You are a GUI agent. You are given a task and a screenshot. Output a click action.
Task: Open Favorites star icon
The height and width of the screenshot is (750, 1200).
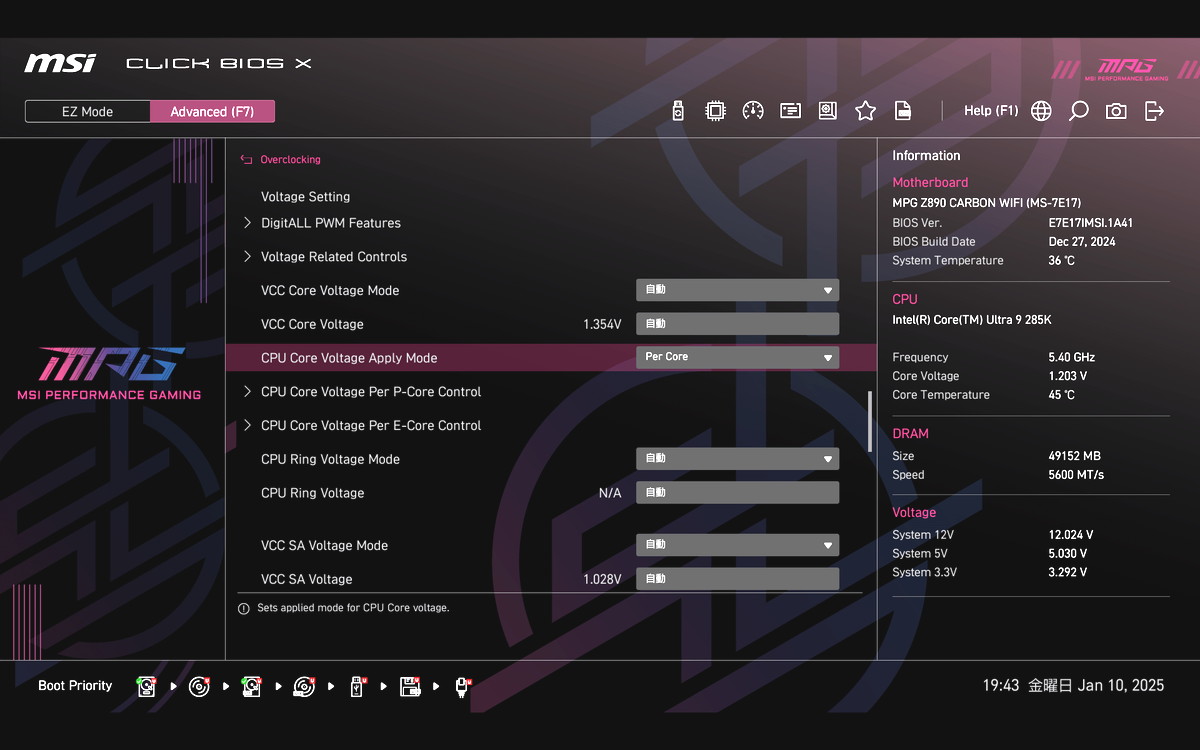tap(865, 111)
